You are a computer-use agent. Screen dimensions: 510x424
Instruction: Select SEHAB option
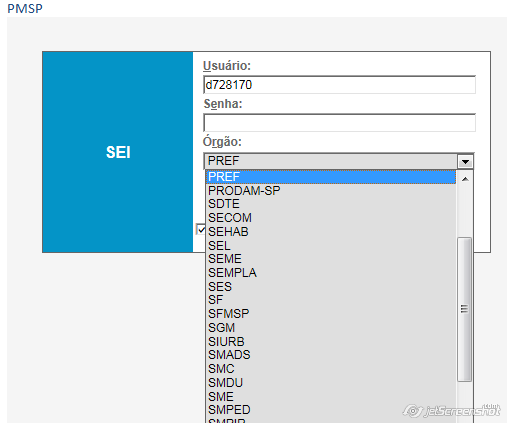click(331, 232)
